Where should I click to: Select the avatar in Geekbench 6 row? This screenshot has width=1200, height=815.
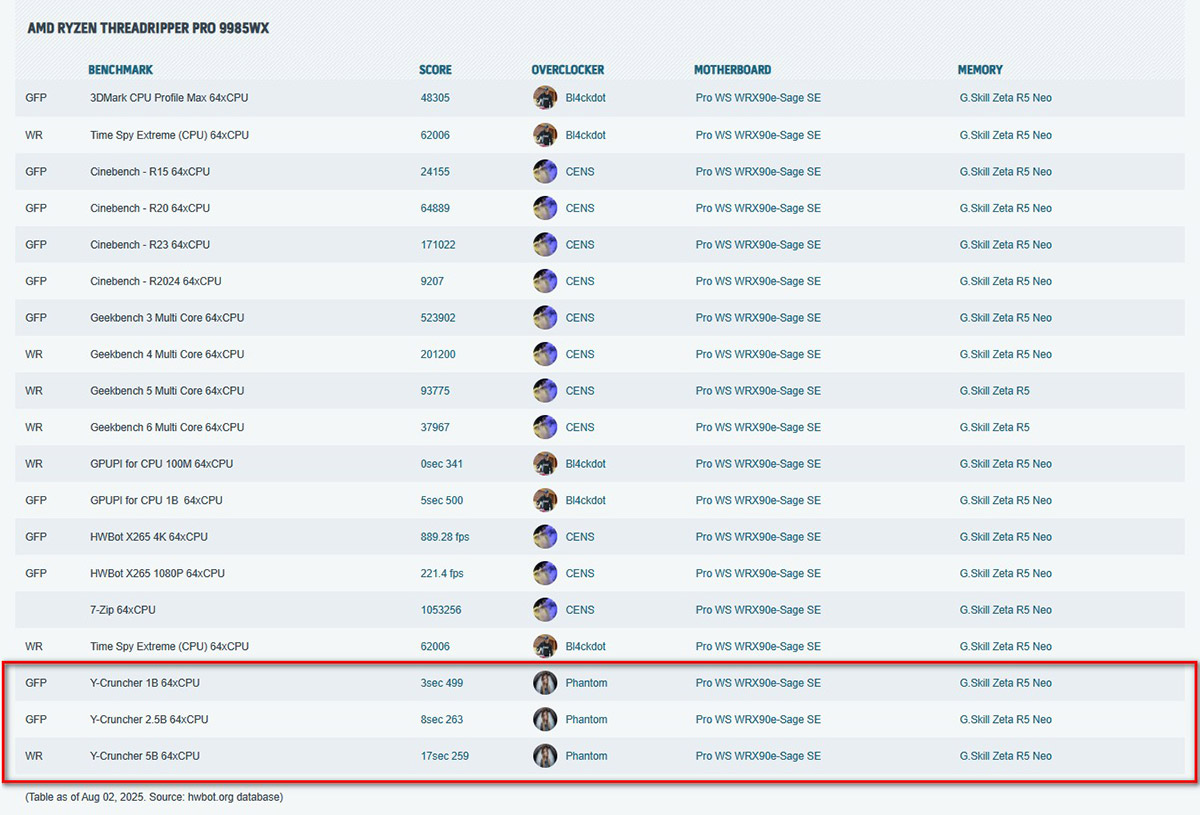(545, 427)
